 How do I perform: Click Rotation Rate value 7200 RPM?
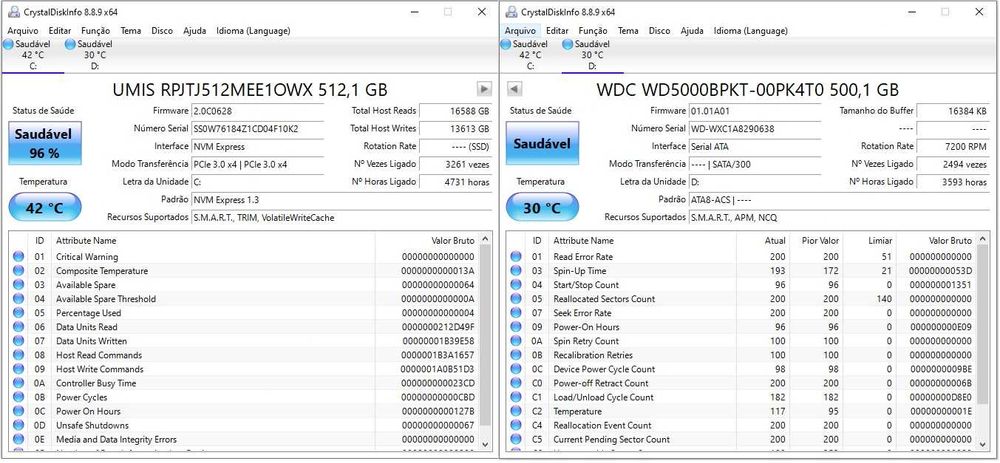click(x=953, y=146)
